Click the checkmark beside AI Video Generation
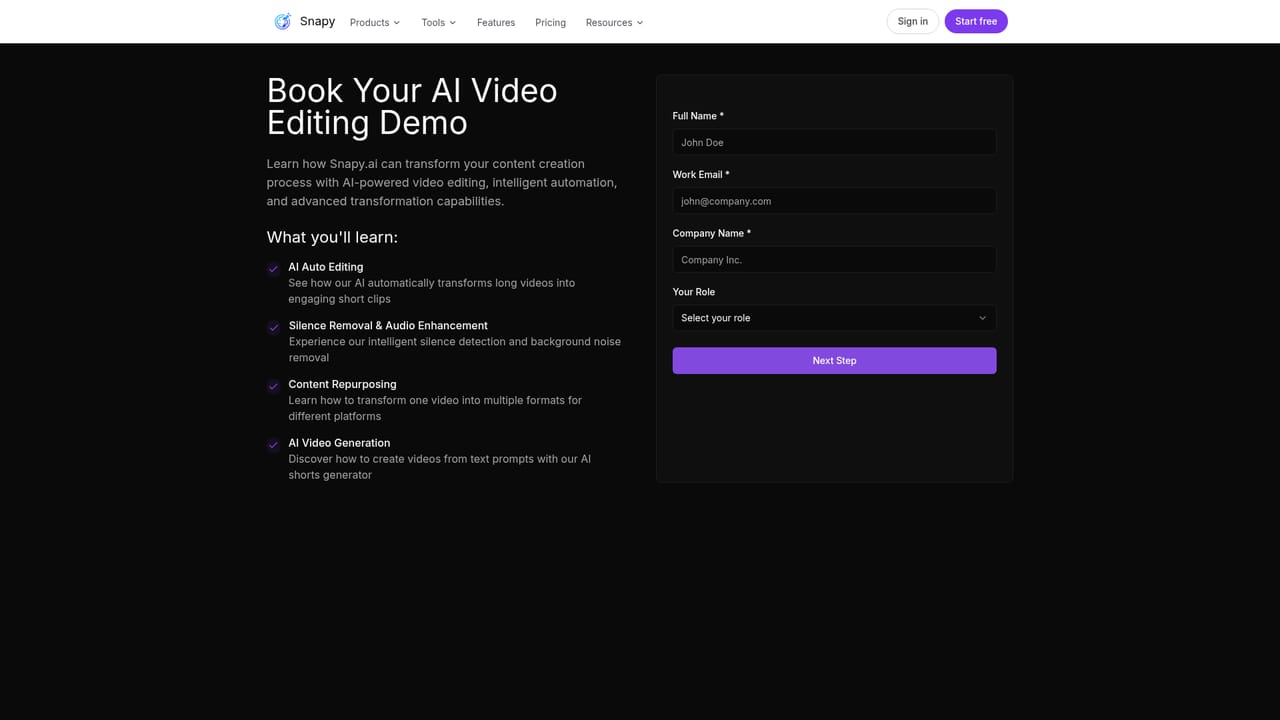1280x720 pixels. click(273, 445)
